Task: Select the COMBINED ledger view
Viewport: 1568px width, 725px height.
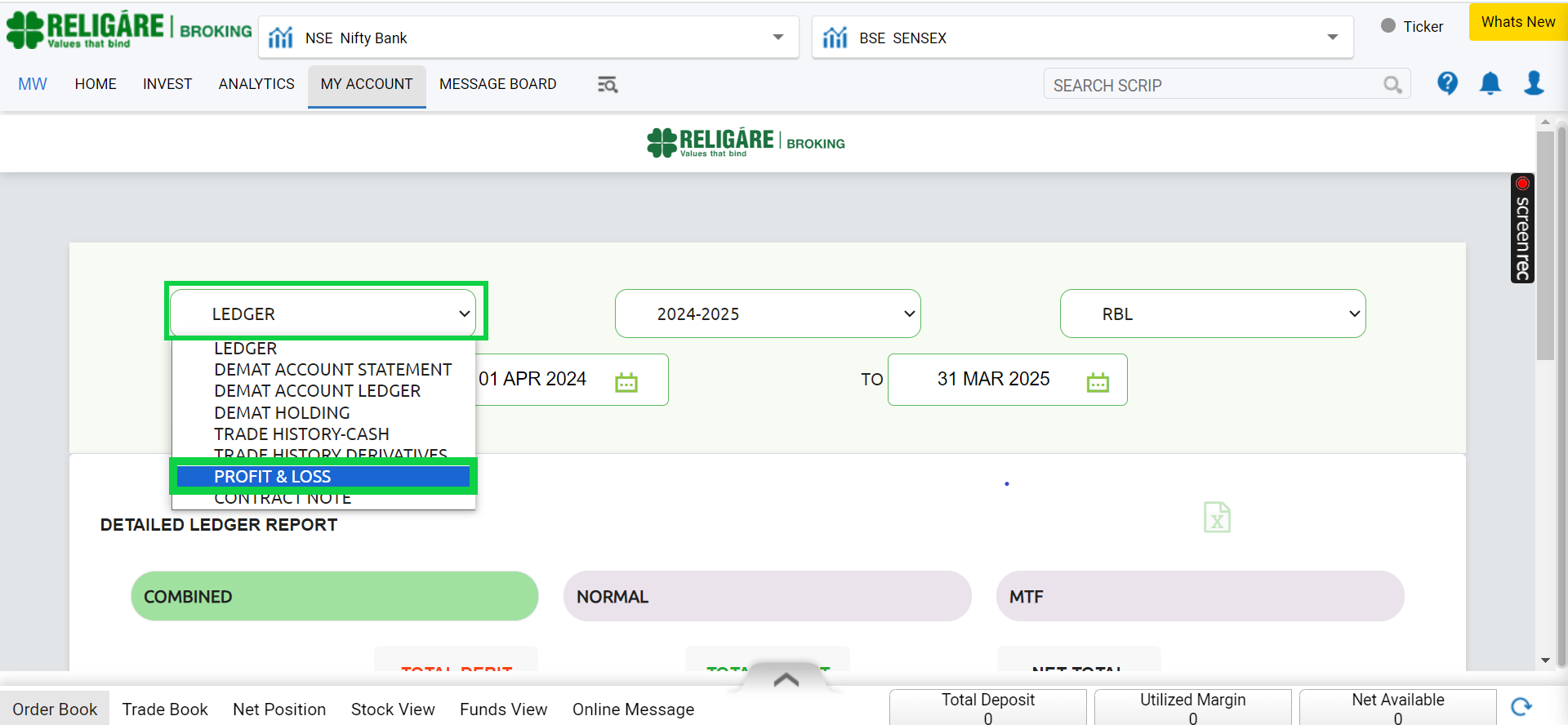Action: [x=334, y=597]
